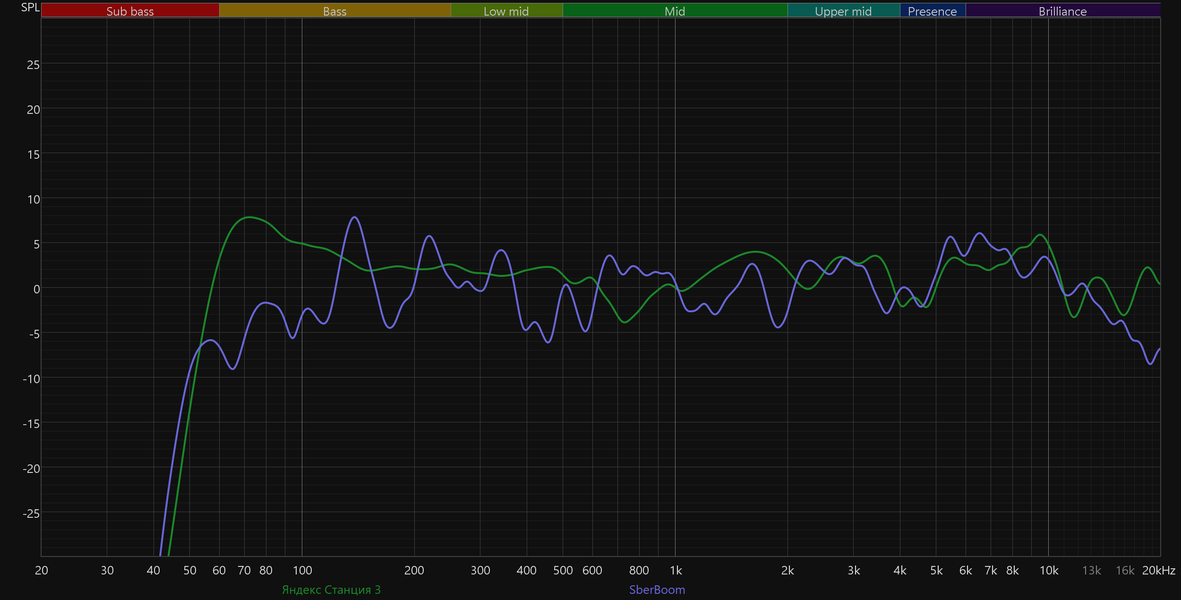Click the 20kHz frequency axis label
The height and width of the screenshot is (600, 1181).
(1158, 571)
